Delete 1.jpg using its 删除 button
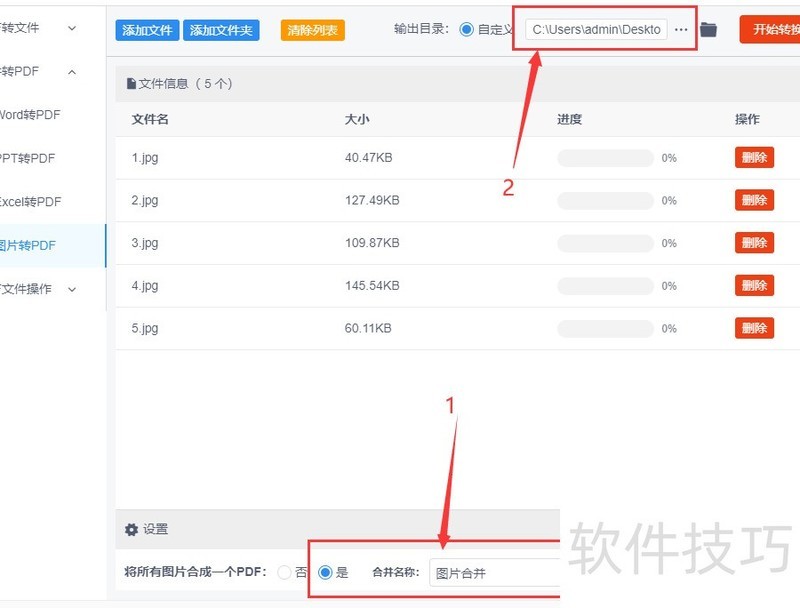 coord(753,157)
